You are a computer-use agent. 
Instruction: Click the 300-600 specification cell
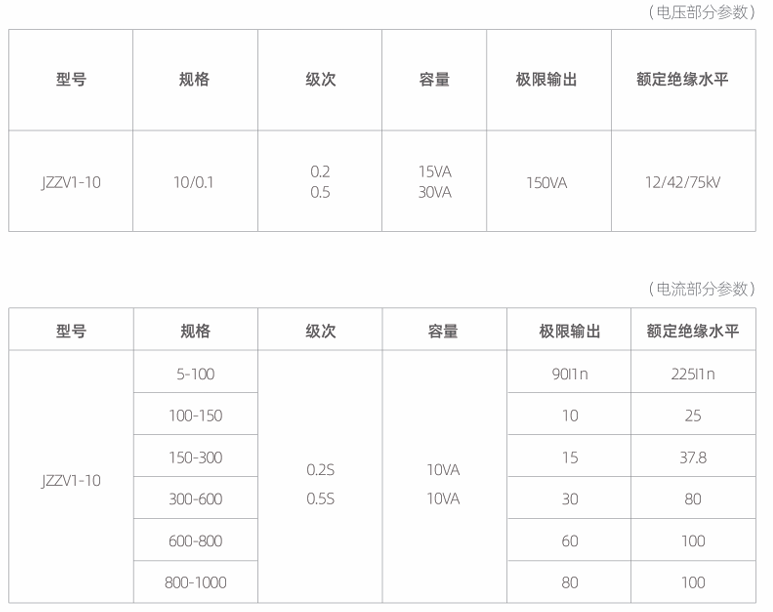pyautogui.click(x=195, y=499)
